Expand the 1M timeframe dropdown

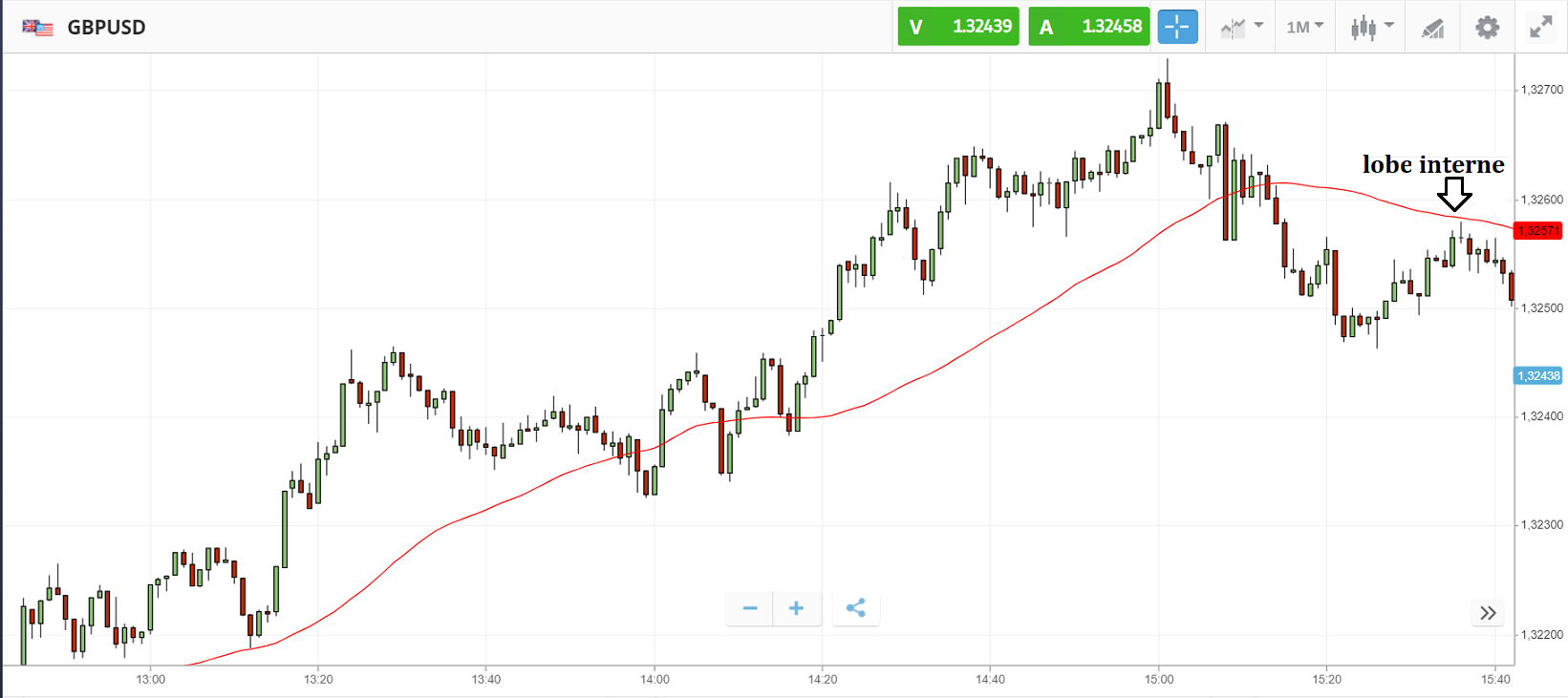(1304, 27)
